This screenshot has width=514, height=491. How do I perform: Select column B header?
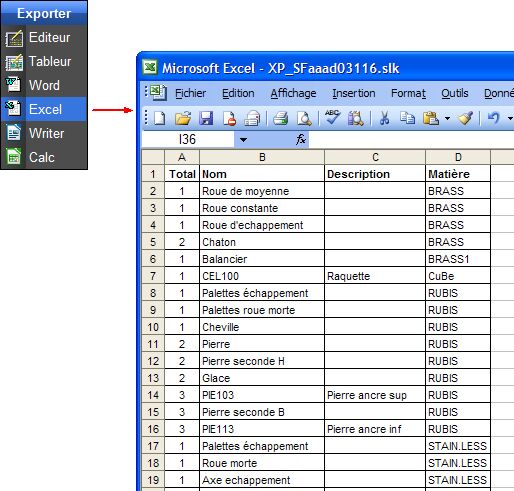(x=262, y=157)
